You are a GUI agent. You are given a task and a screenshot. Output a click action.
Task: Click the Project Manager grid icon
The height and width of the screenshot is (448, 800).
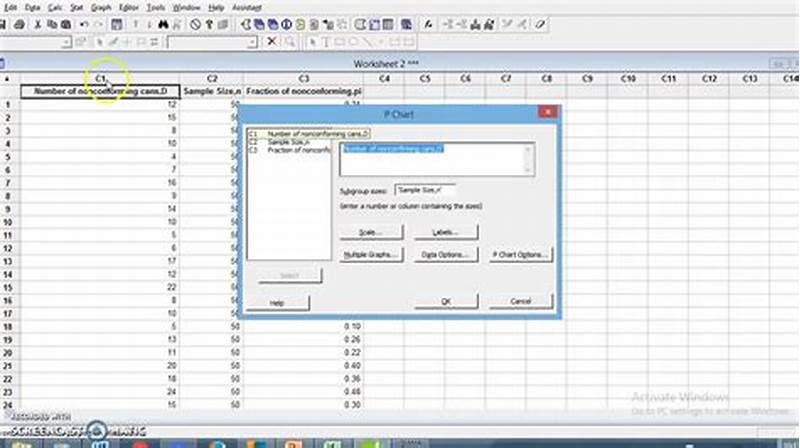point(388,24)
